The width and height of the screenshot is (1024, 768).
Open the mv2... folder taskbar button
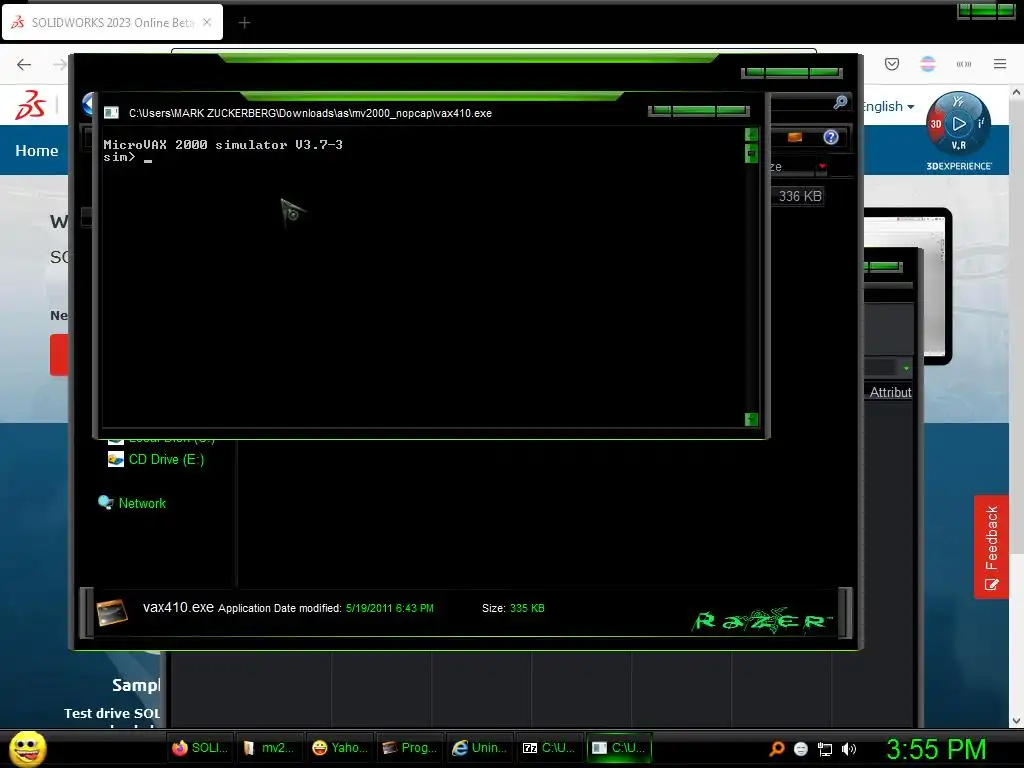[x=269, y=748]
